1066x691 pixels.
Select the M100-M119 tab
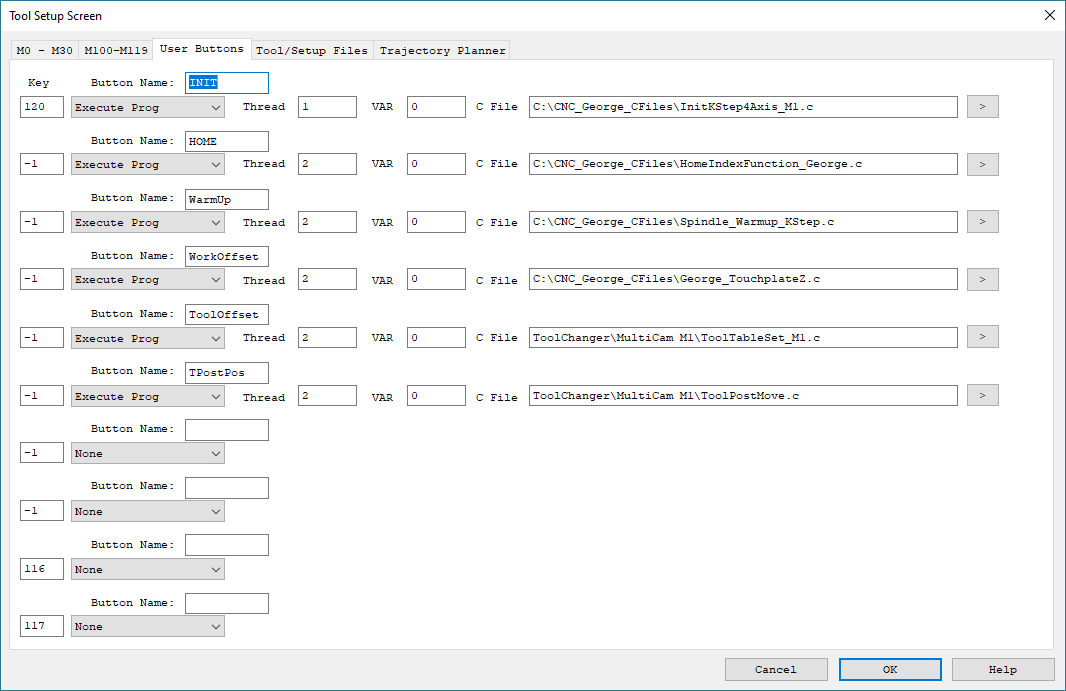pyautogui.click(x=116, y=51)
